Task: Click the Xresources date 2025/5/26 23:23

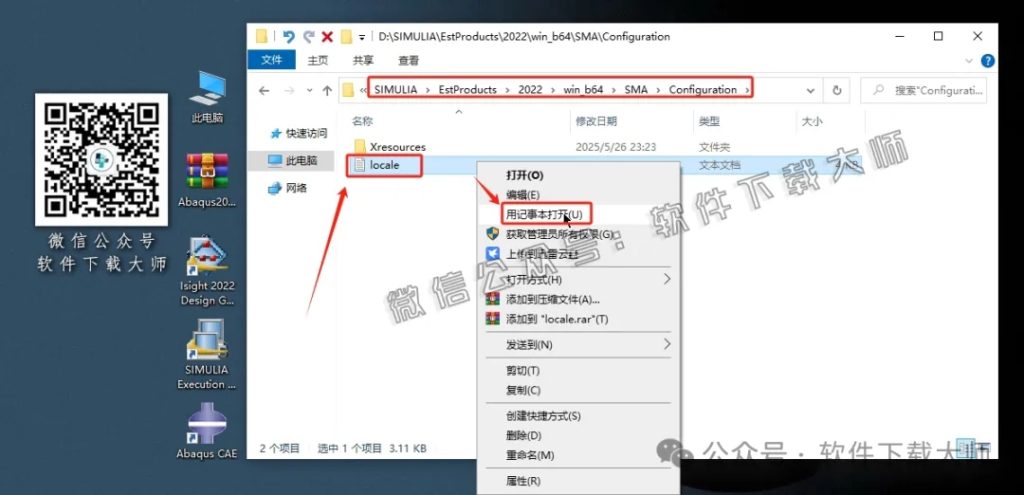Action: click(616, 148)
